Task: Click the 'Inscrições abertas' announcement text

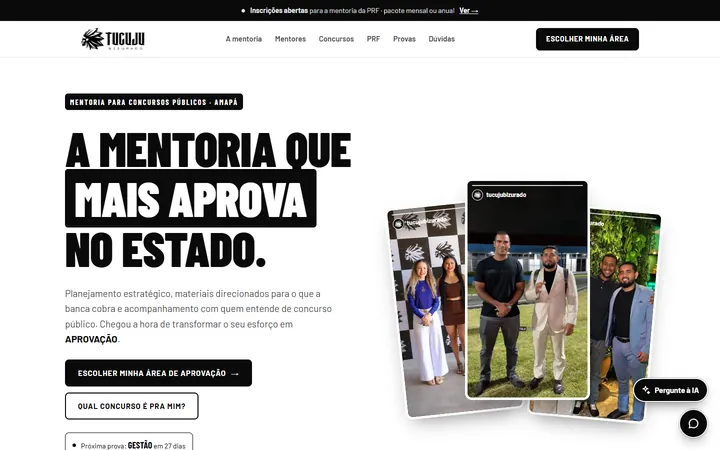Action: point(279,11)
